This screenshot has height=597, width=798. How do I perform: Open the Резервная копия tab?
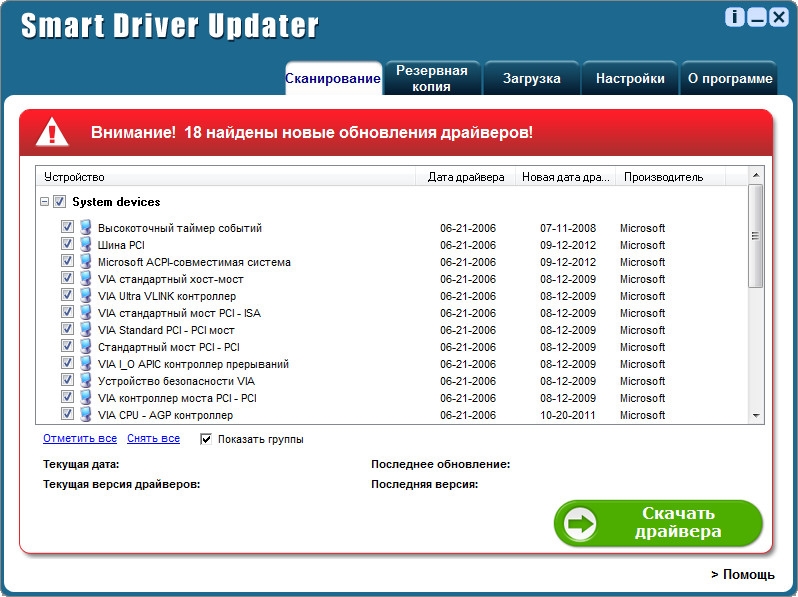[432, 78]
